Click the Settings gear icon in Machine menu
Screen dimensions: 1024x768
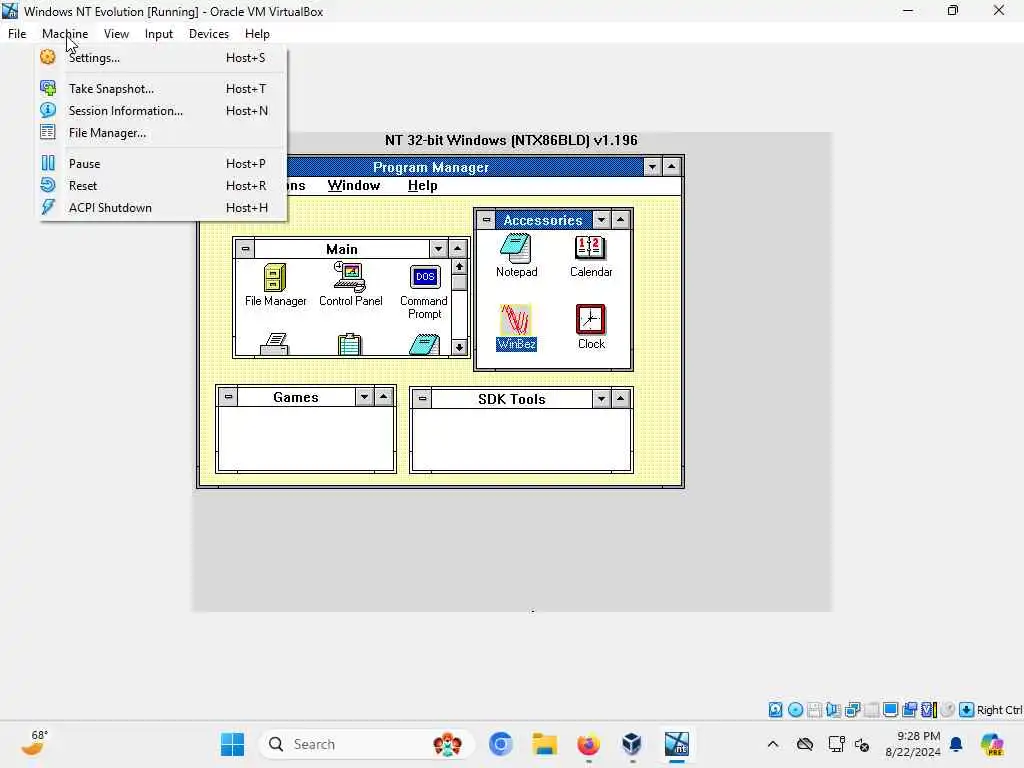(x=48, y=57)
